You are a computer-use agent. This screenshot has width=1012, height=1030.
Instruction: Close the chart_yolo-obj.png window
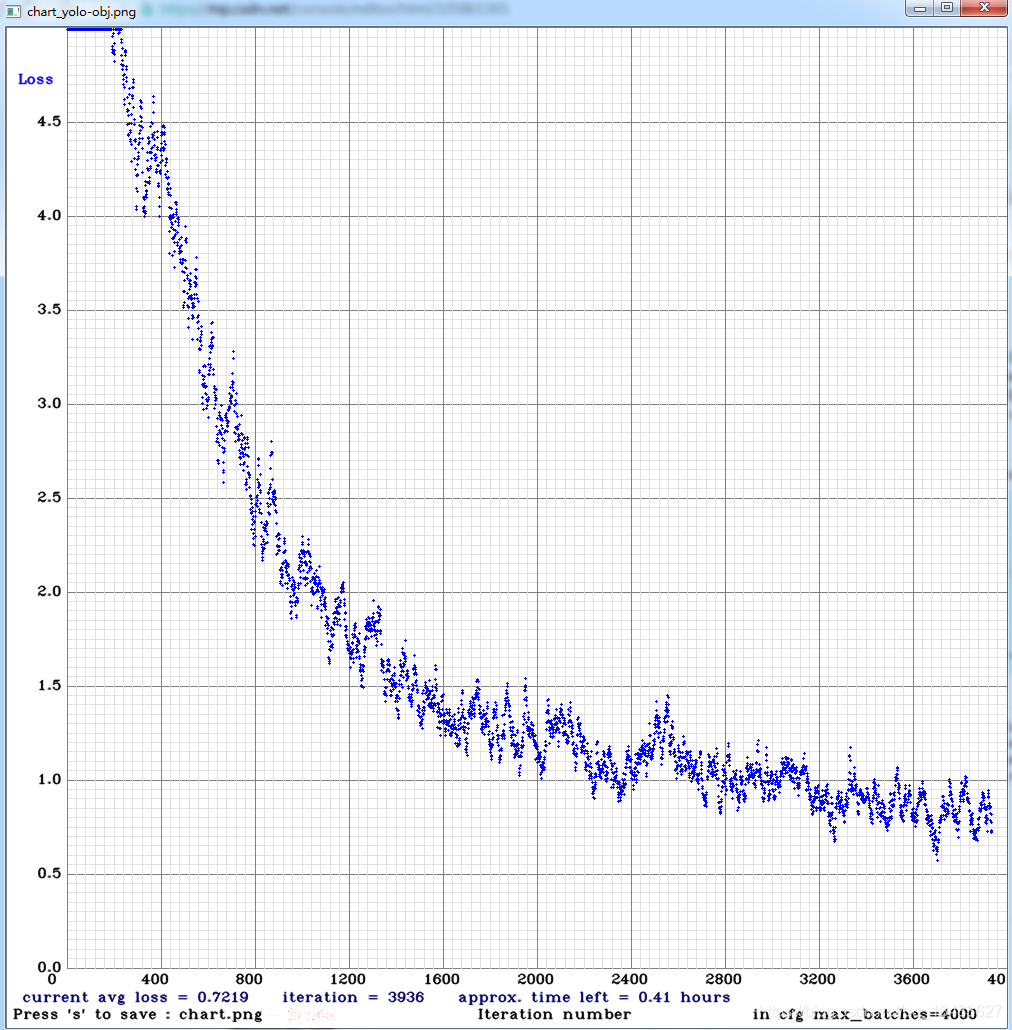click(x=984, y=9)
